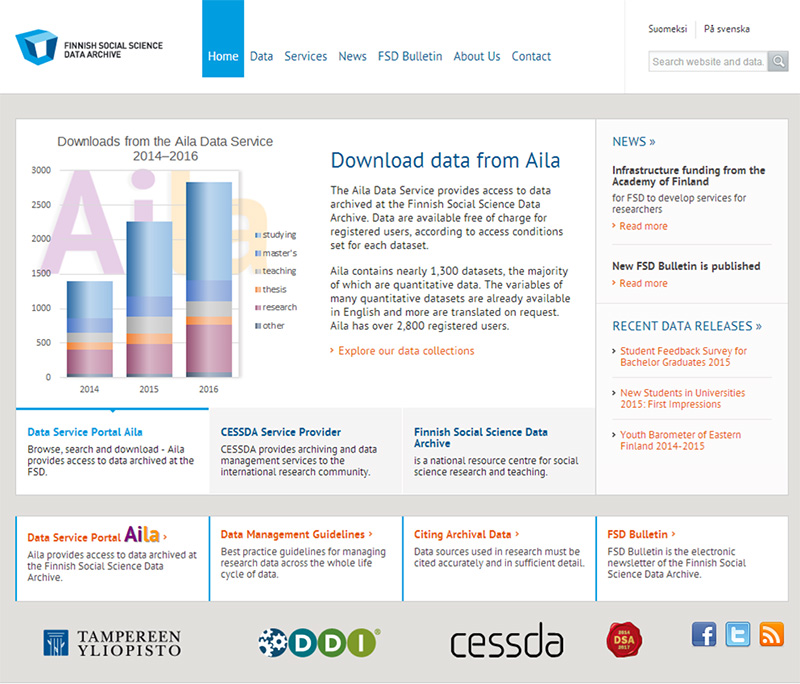Select the Finnish Social Science Data Archive tab
Image resolution: width=800 pixels, height=684 pixels.
(499, 451)
